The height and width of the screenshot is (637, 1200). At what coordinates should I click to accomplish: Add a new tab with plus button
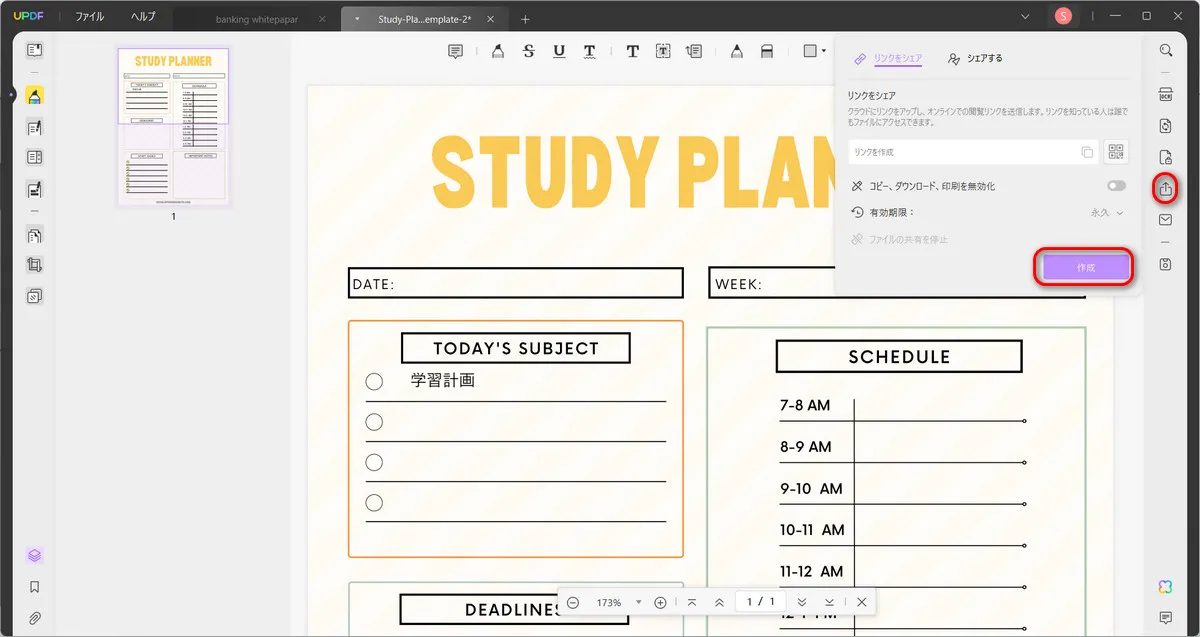pos(526,19)
